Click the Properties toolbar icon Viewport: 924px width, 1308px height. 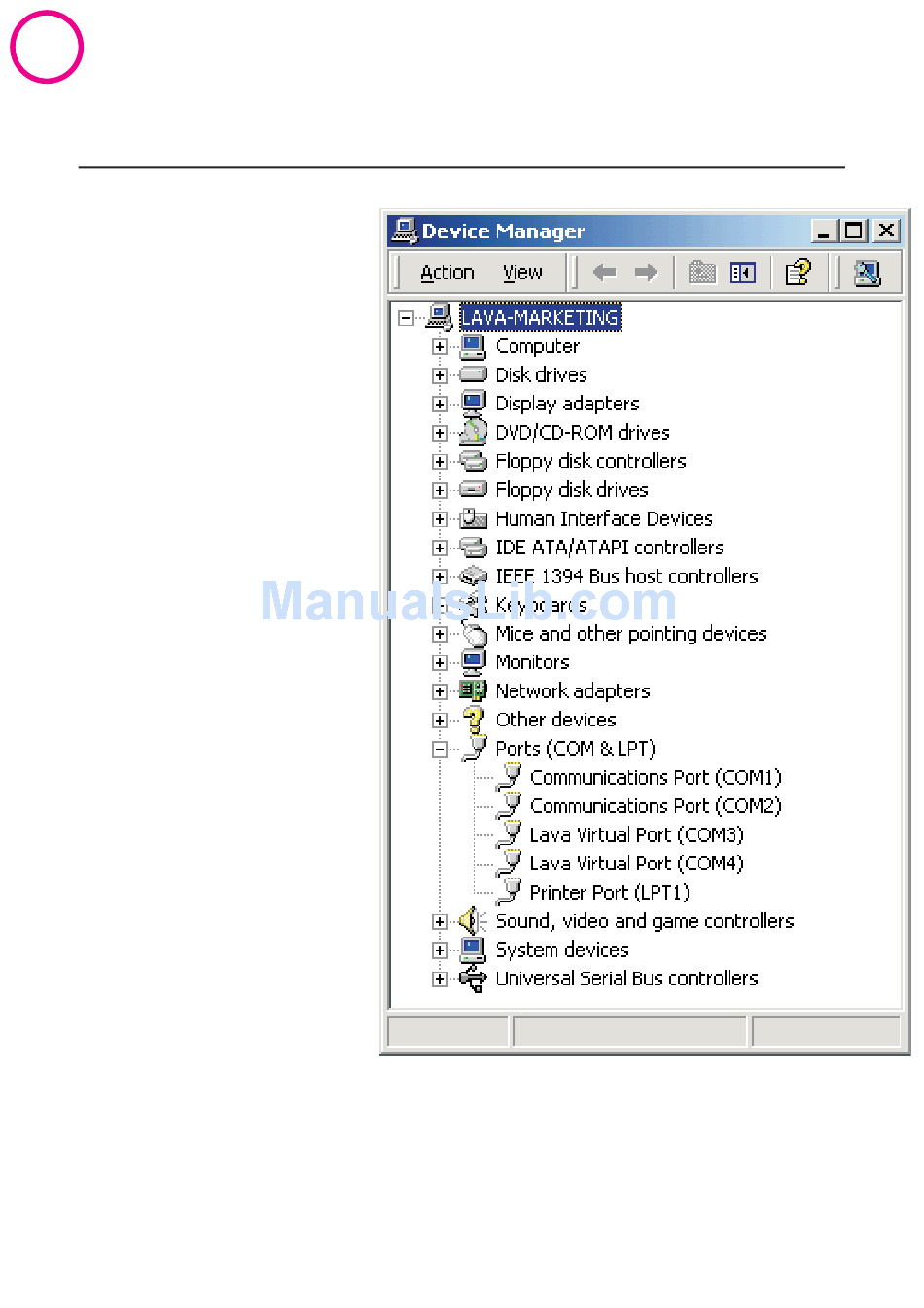click(701, 272)
